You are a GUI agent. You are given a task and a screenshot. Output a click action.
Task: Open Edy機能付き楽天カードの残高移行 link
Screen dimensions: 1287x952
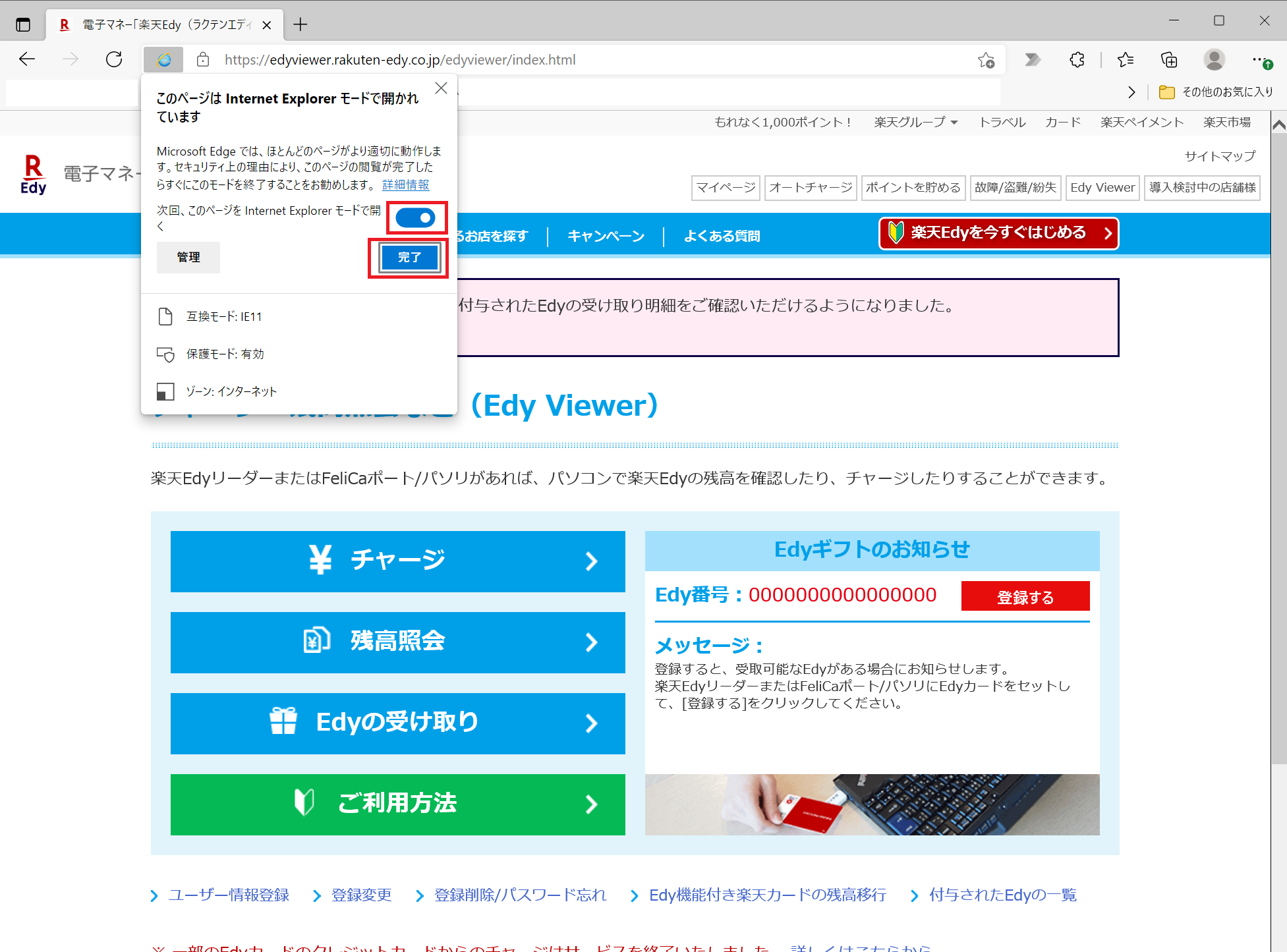click(x=767, y=895)
